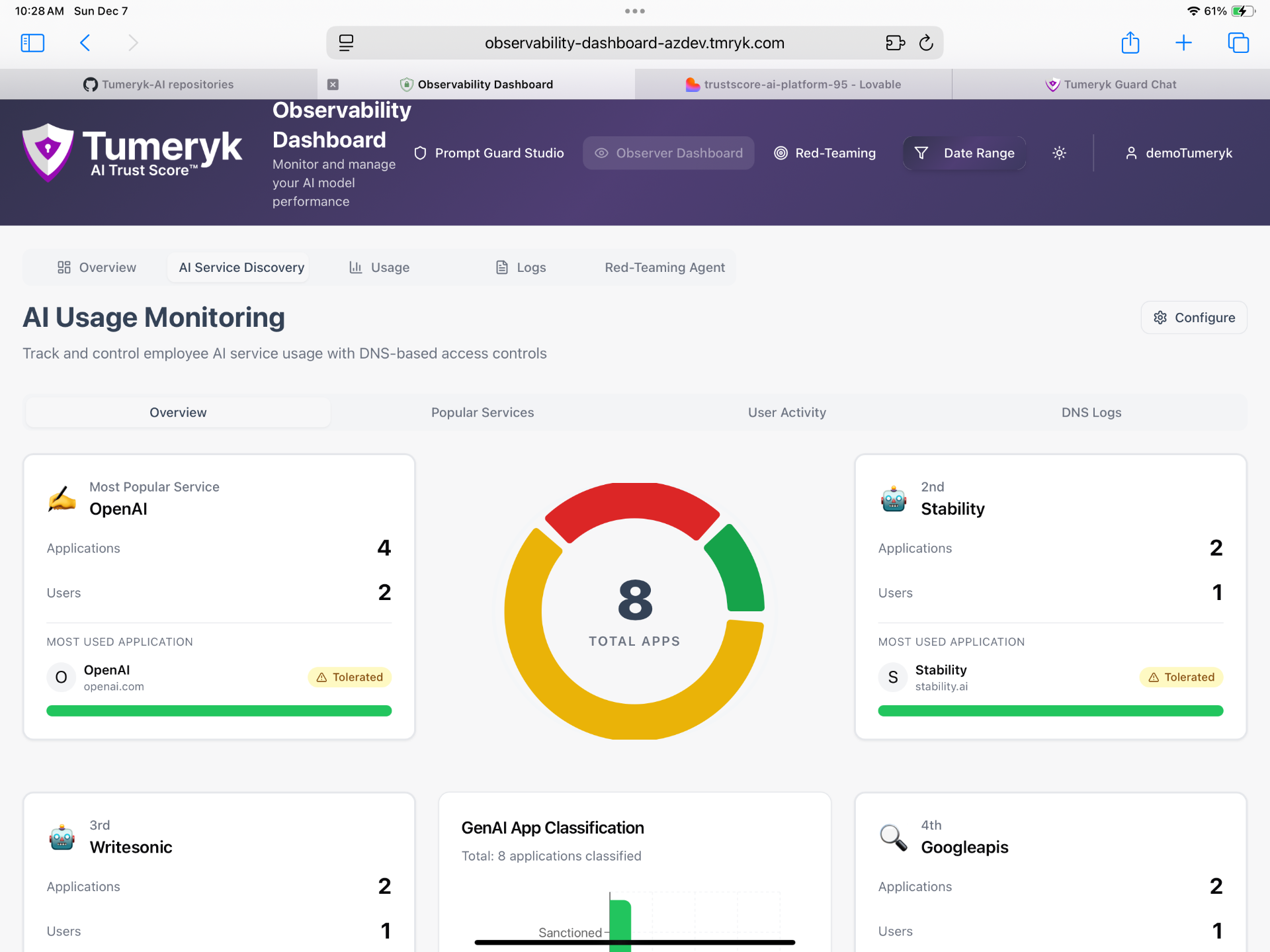Switch to the Usage tab
Image resolution: width=1270 pixels, height=952 pixels.
click(x=380, y=267)
